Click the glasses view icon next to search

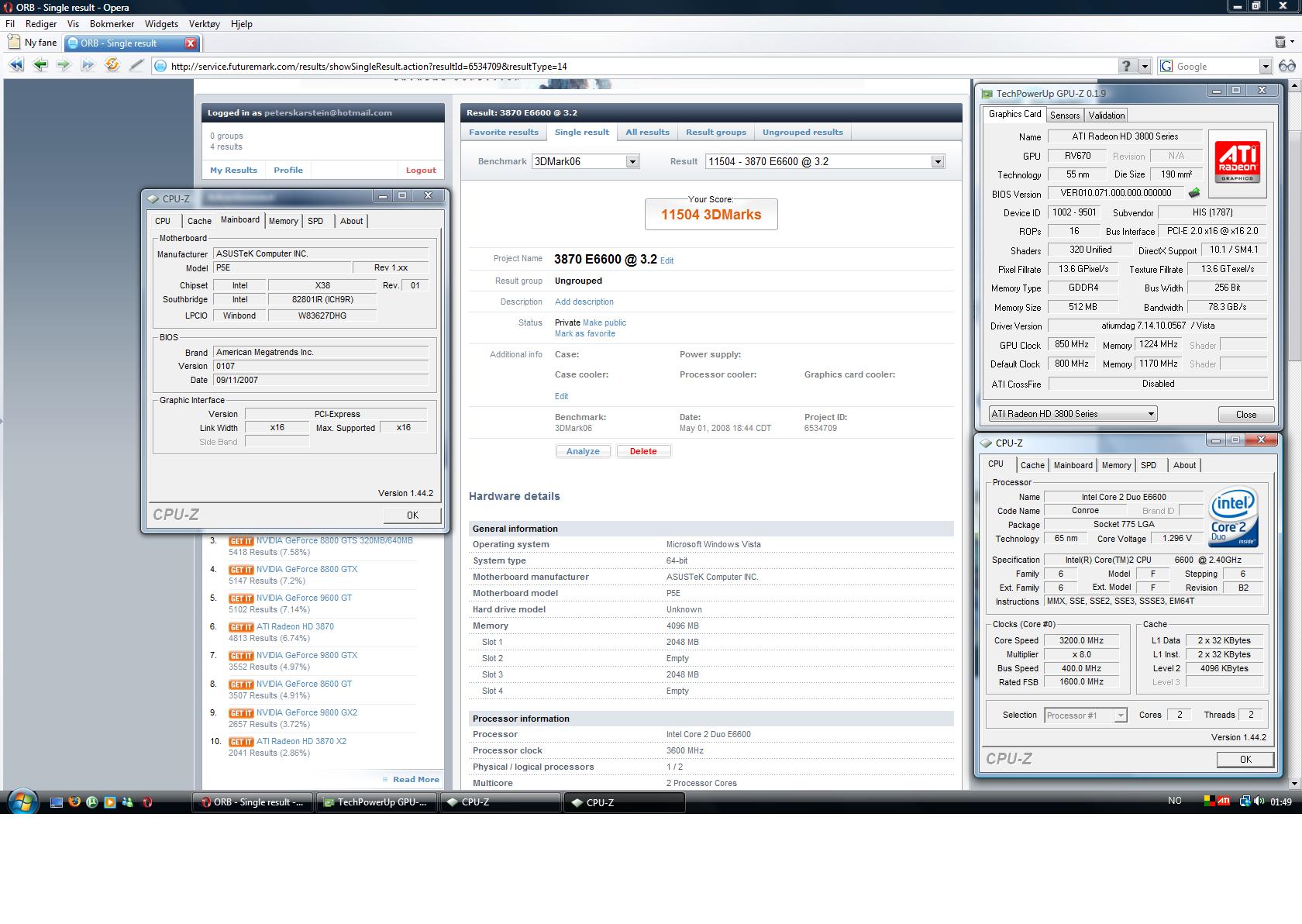click(1287, 66)
